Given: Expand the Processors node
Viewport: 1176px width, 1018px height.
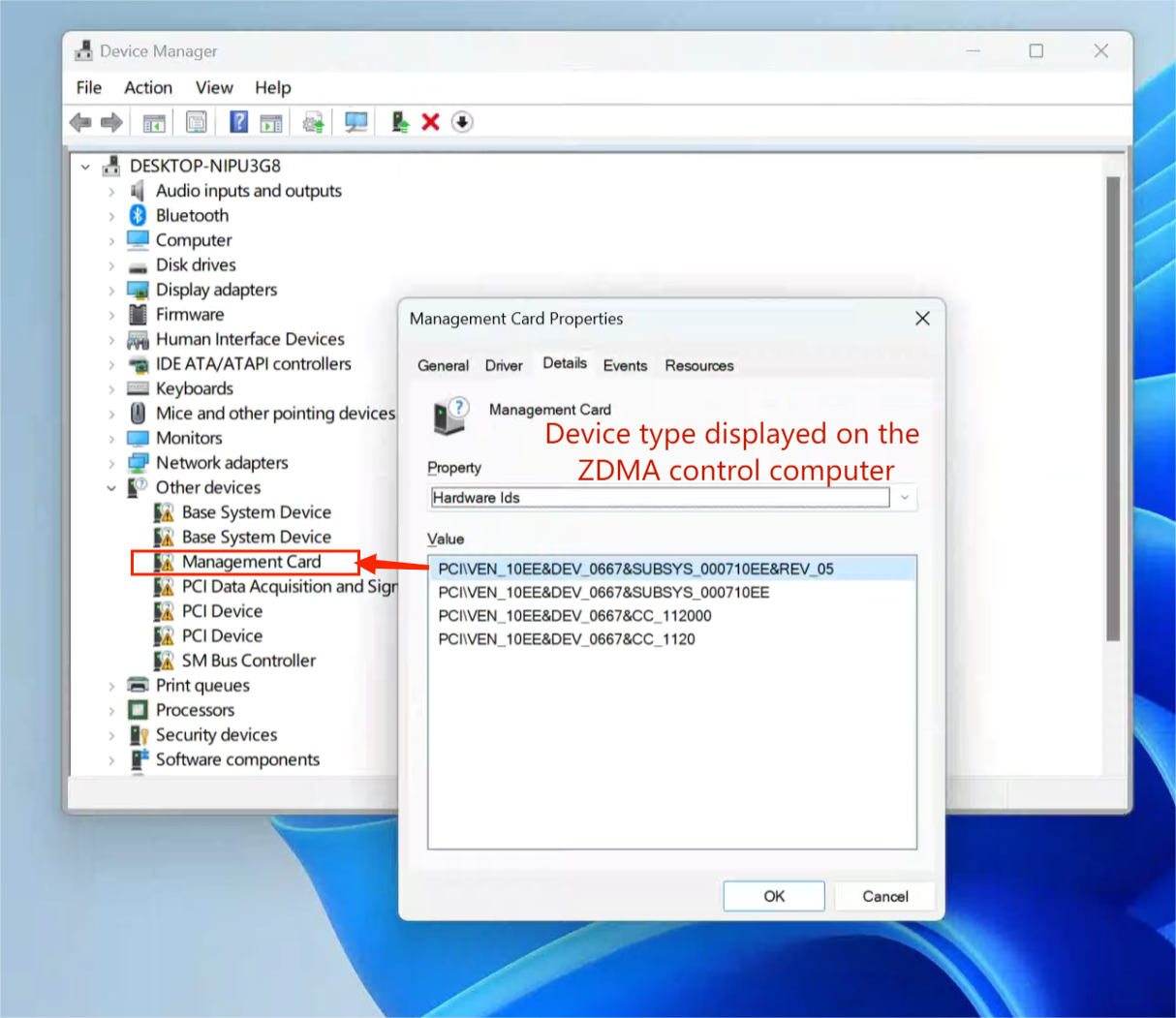Looking at the screenshot, I should point(111,711).
